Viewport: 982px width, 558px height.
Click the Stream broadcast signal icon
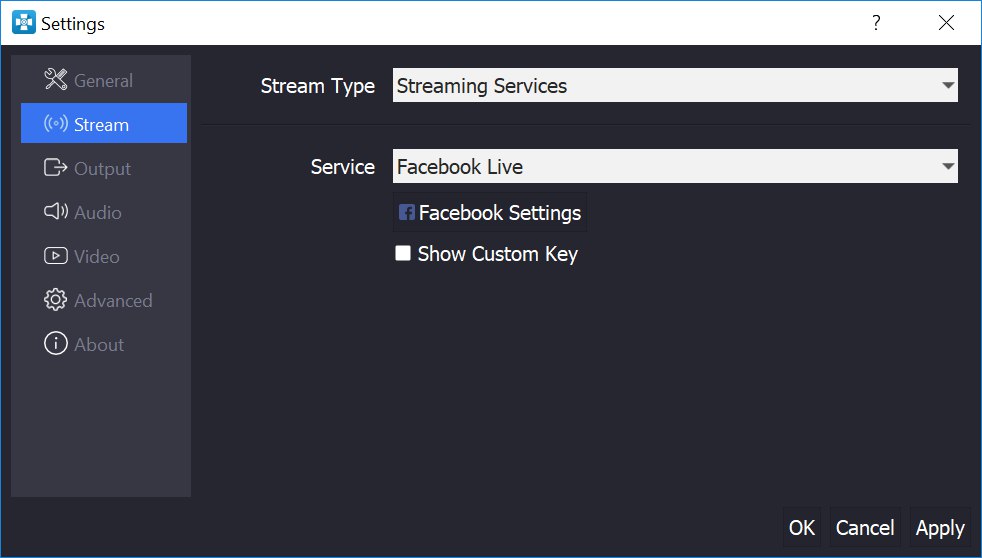[x=55, y=123]
